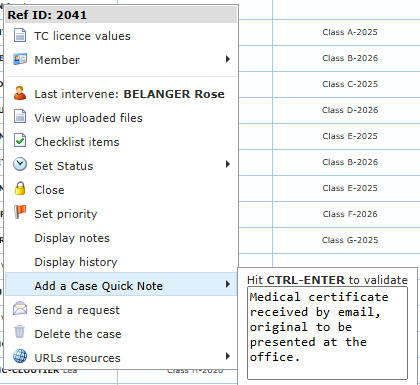
Task: Expand the Add a Case Quick Note arrow
Action: pyautogui.click(x=228, y=284)
